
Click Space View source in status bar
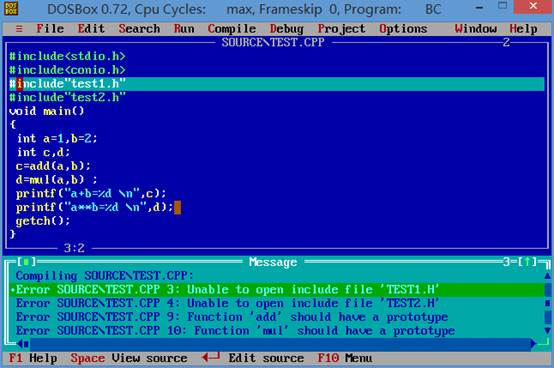(129, 358)
